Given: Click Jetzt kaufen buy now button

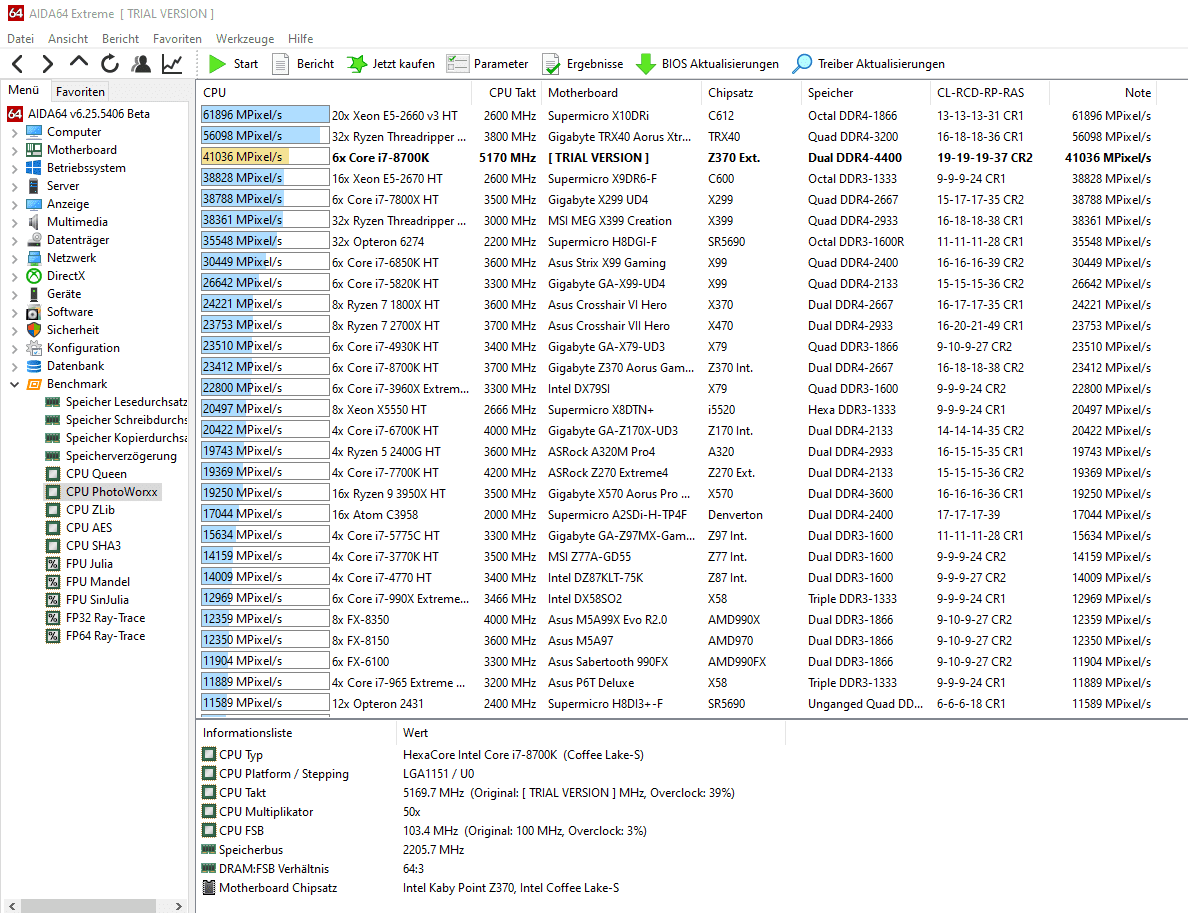Looking at the screenshot, I should (391, 64).
